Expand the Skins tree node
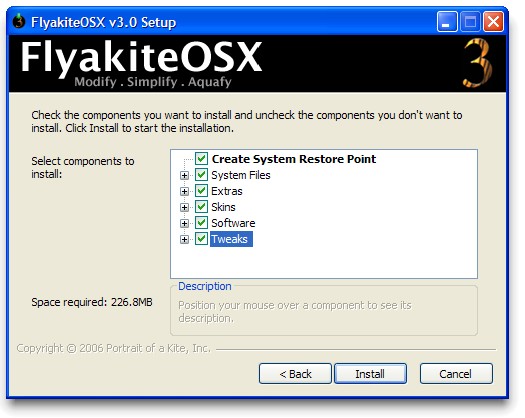 coord(184,207)
